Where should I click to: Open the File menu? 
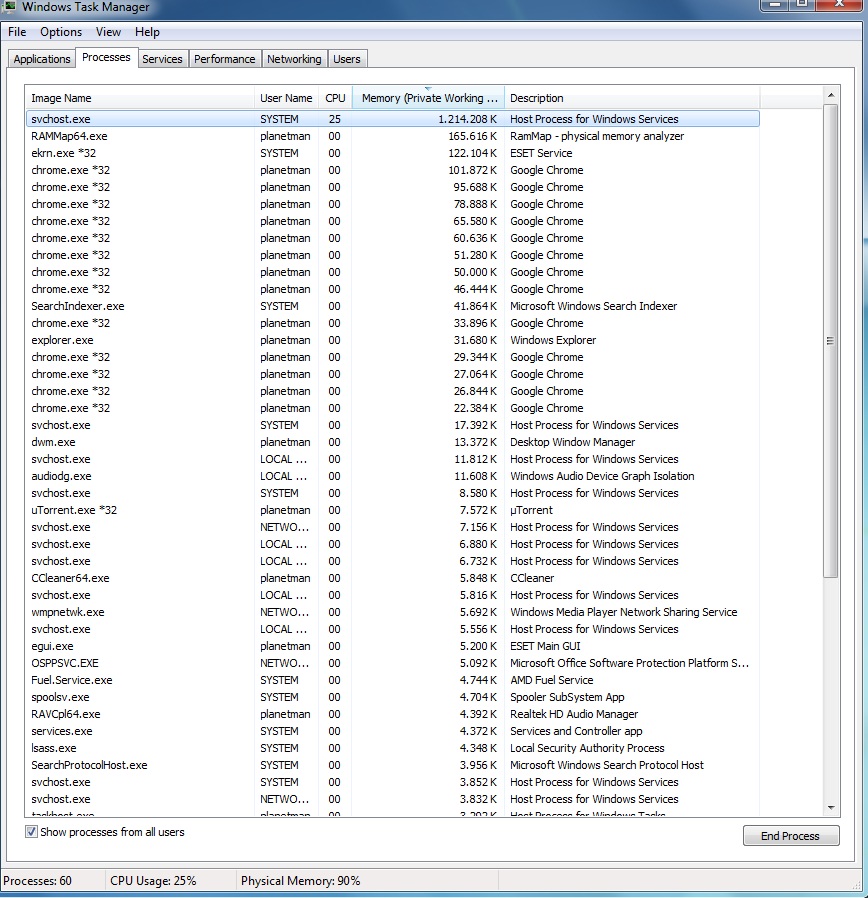tap(17, 32)
